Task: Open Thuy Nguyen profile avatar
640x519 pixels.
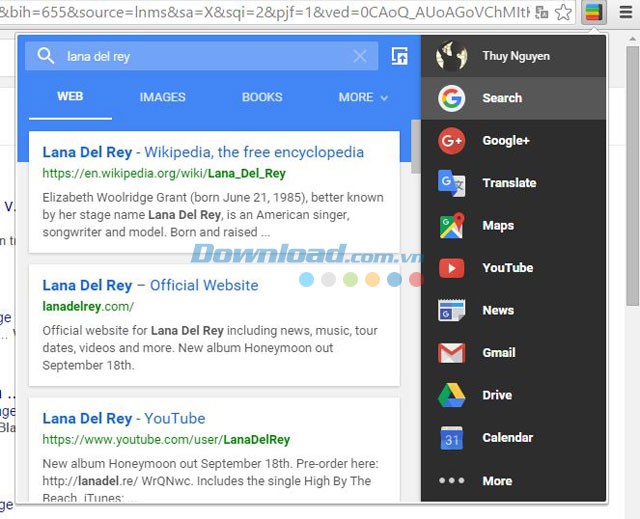Action: coord(451,56)
